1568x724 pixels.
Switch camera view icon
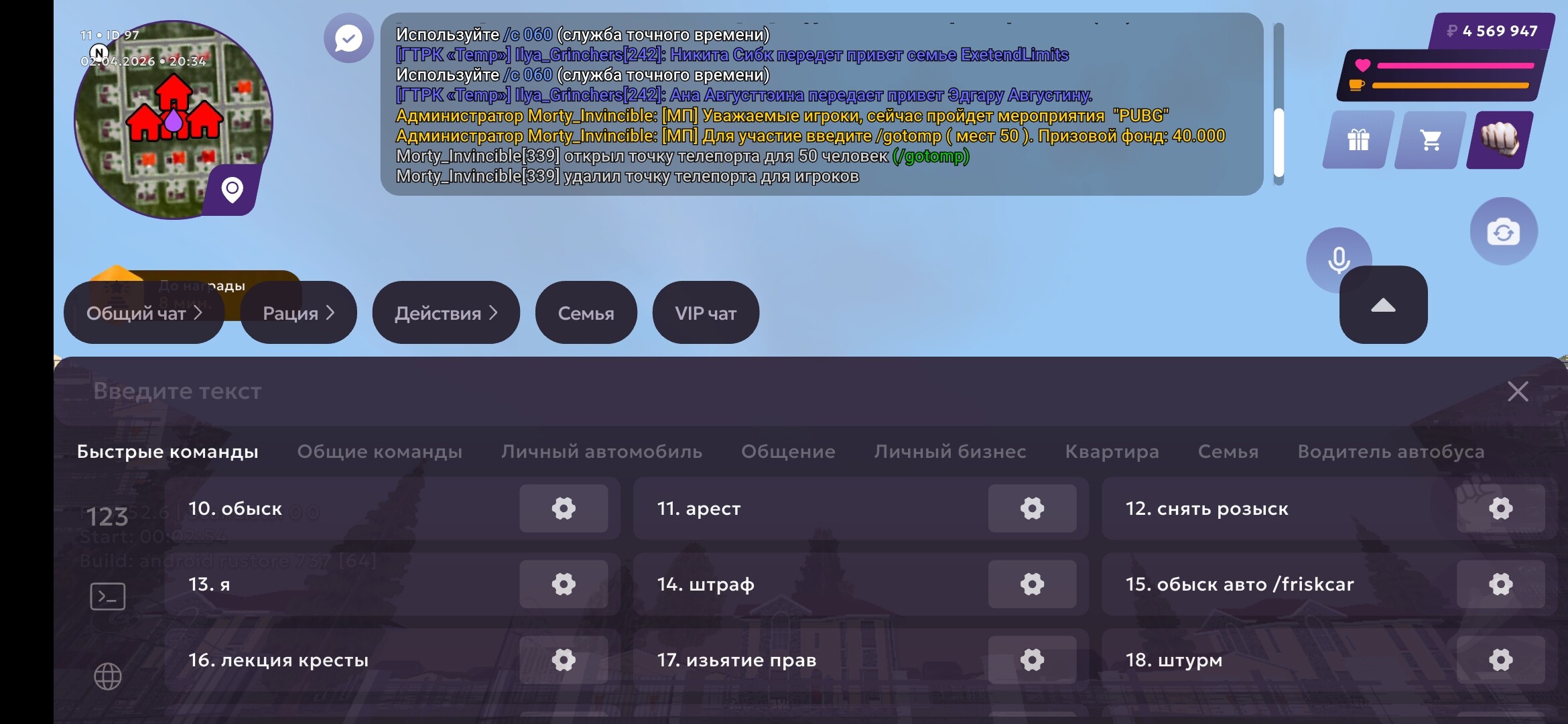(1504, 232)
